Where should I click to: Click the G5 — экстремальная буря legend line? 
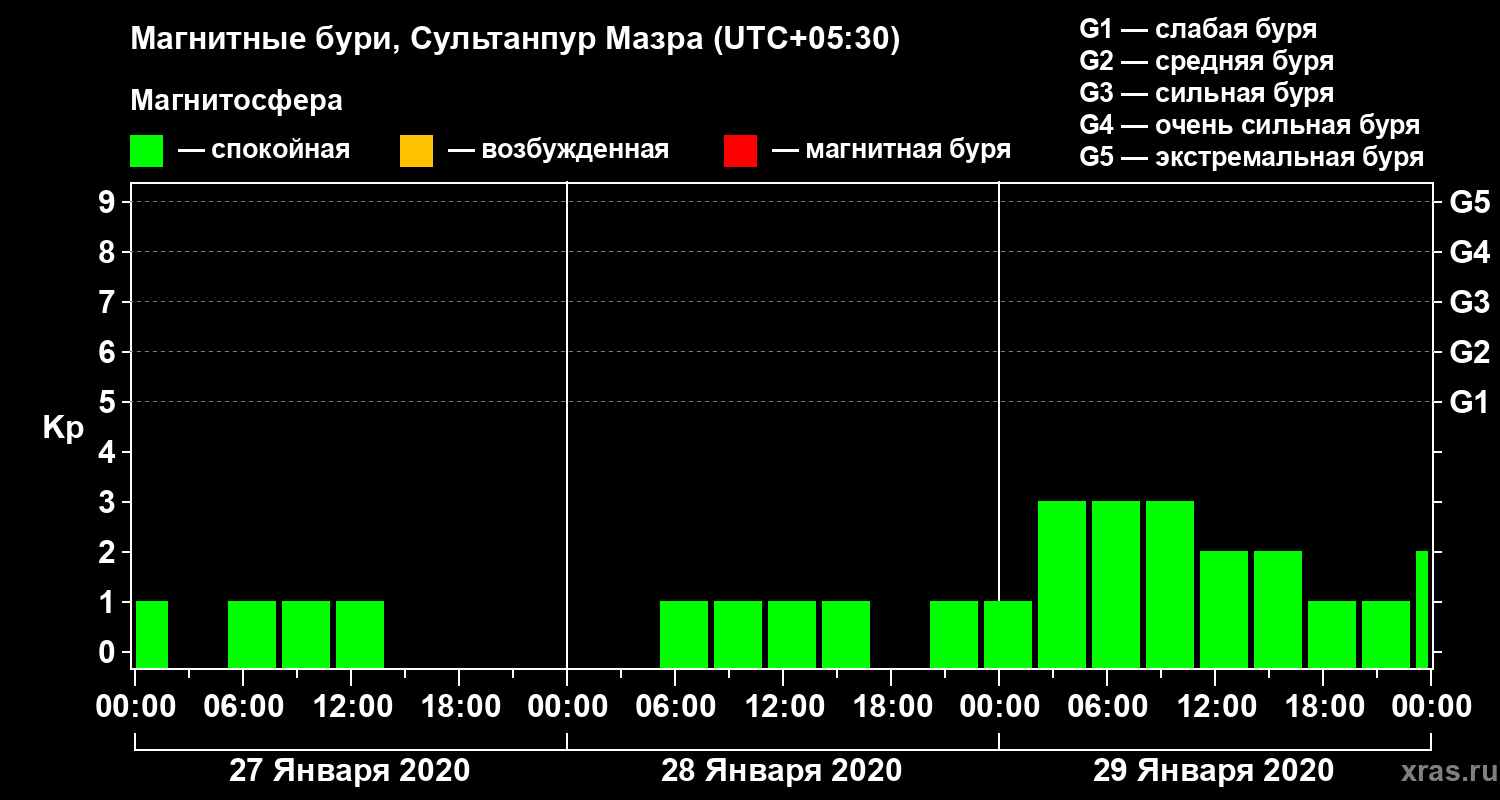click(1251, 158)
